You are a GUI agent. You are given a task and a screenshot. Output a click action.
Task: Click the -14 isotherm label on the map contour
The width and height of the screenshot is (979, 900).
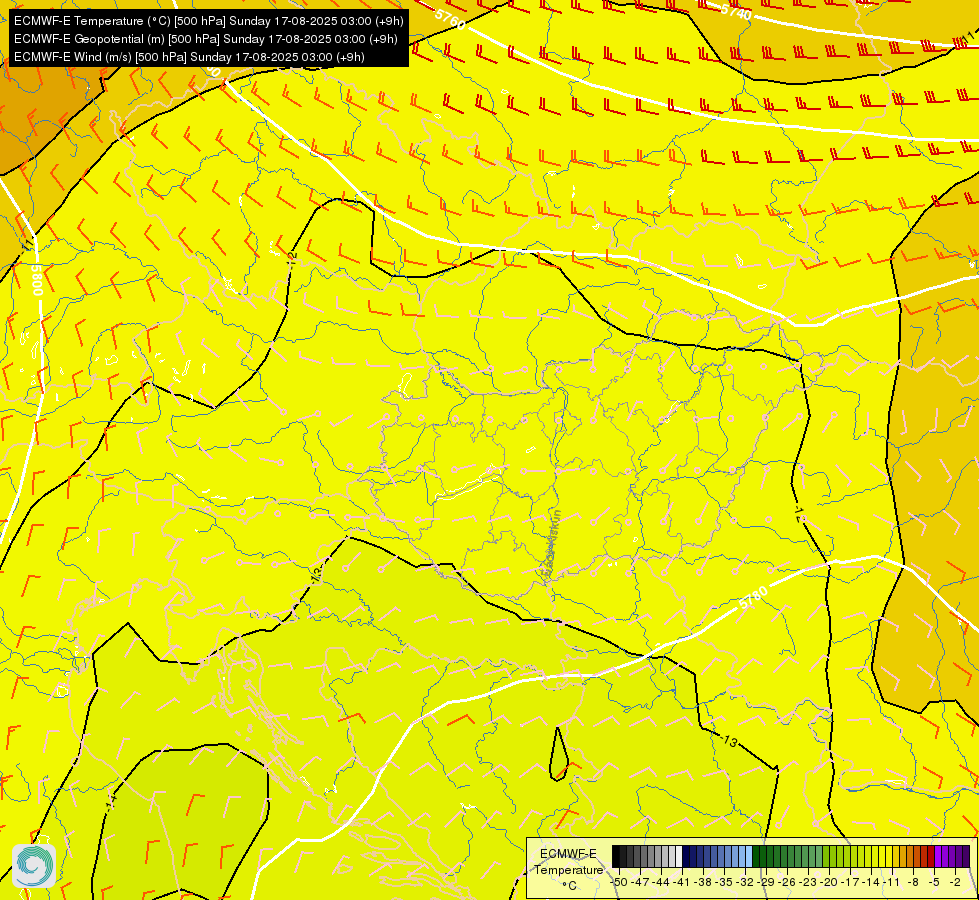click(111, 801)
